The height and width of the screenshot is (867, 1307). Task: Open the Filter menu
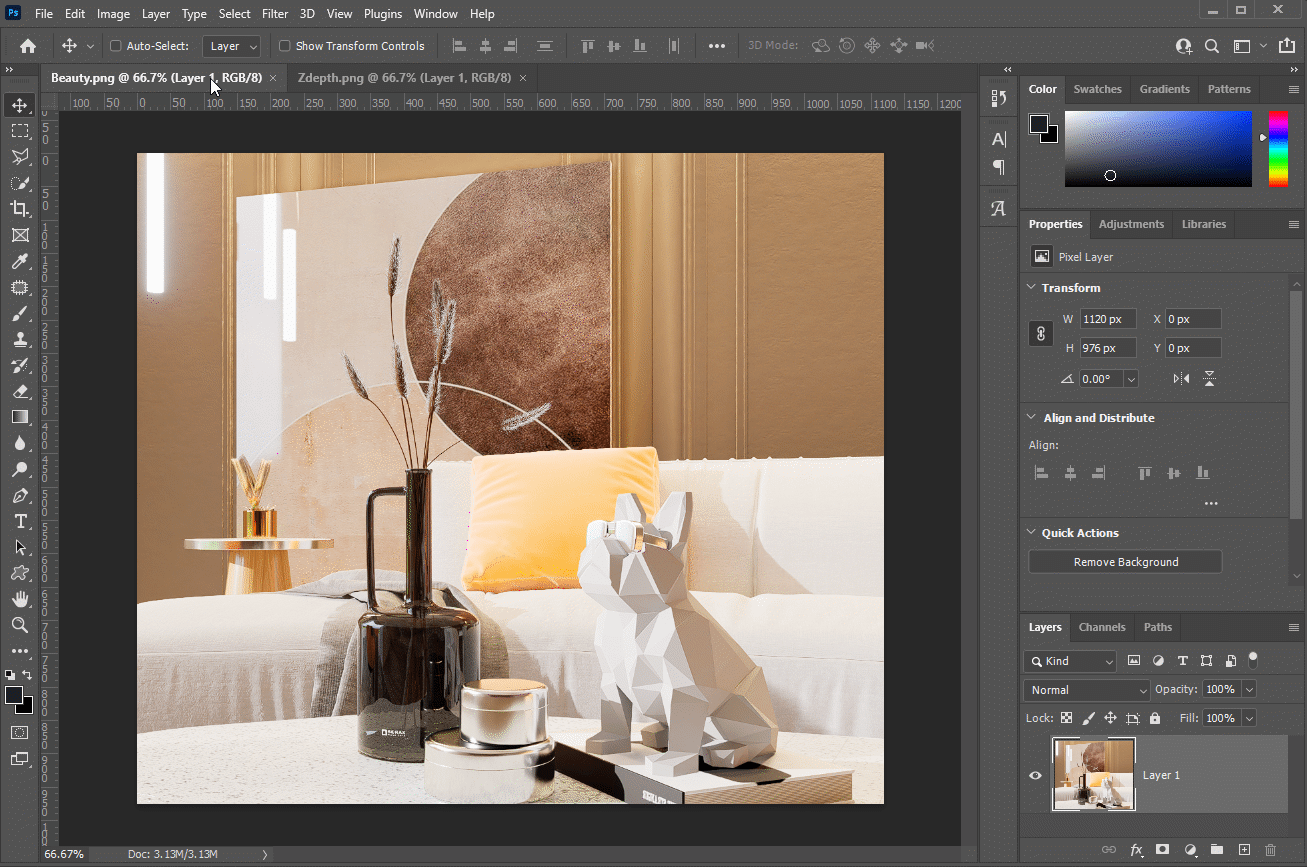tap(275, 13)
